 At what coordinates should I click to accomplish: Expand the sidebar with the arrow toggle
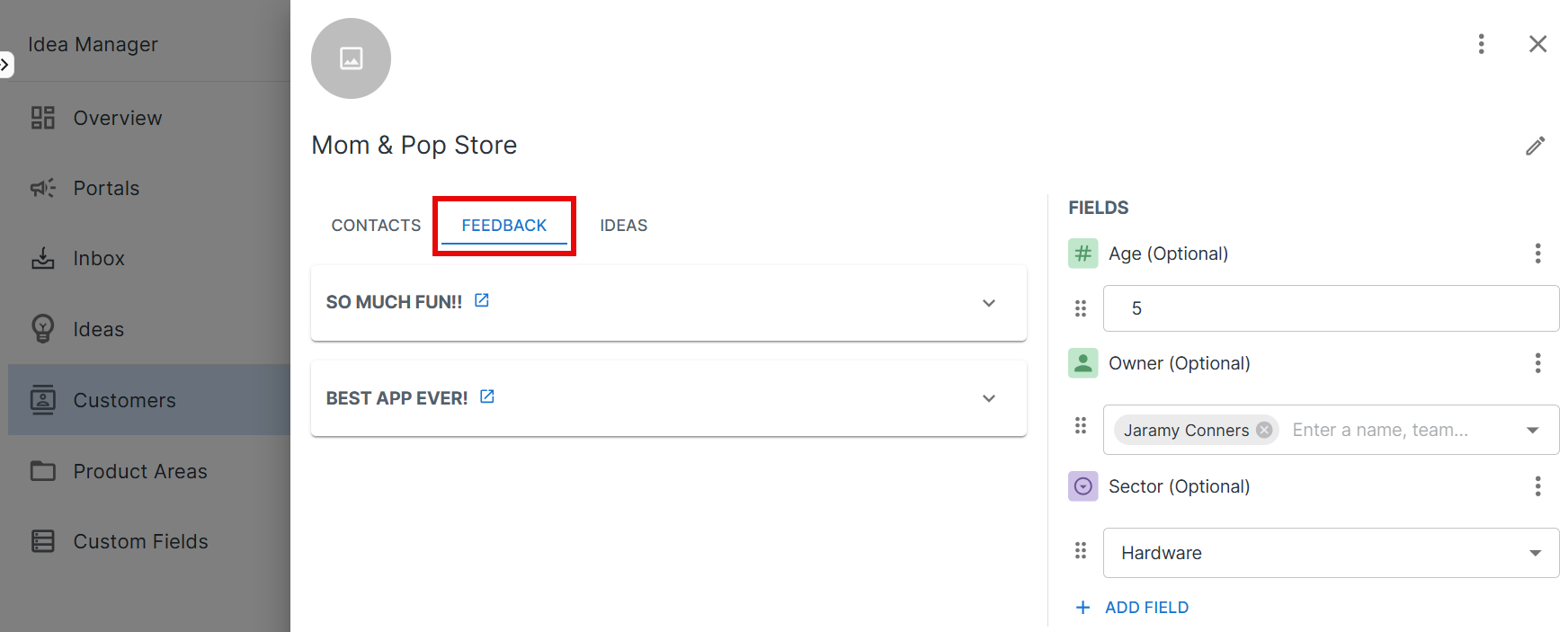(x=5, y=65)
